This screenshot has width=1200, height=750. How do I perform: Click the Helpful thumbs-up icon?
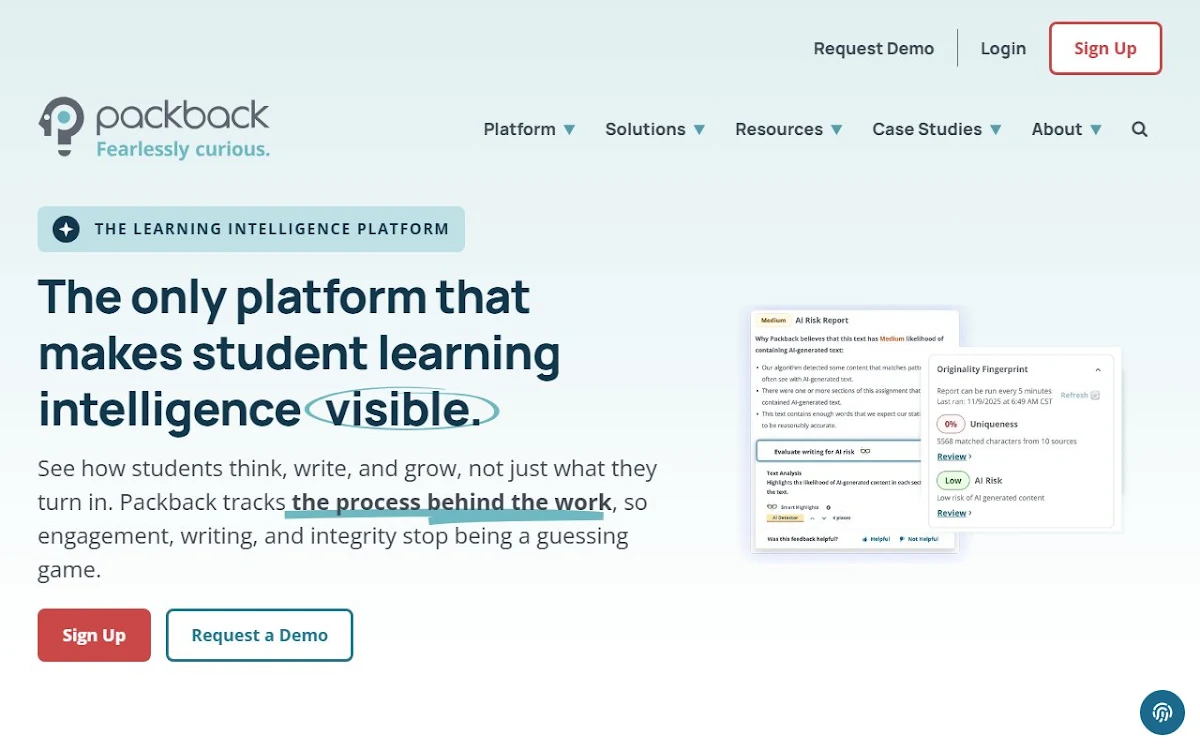865,539
